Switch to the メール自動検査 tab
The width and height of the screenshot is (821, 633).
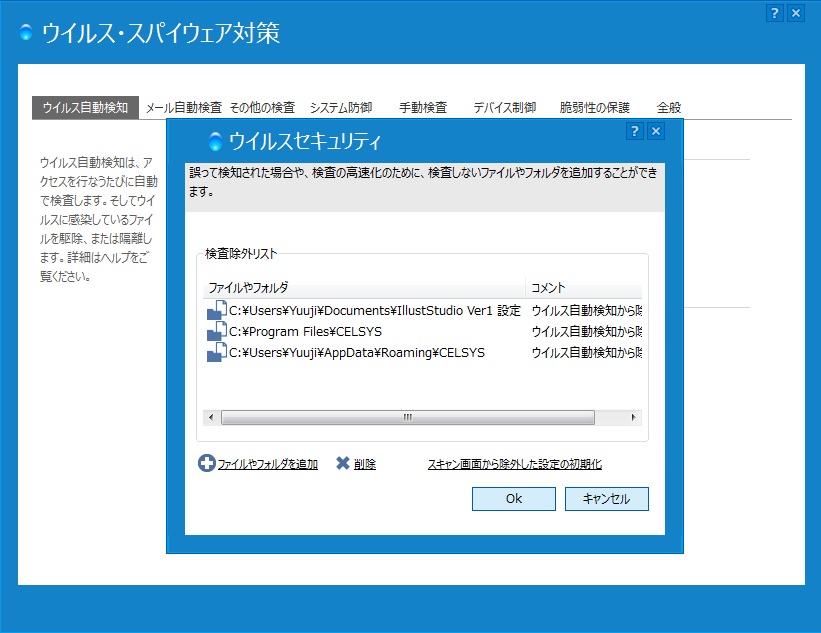[x=183, y=108]
